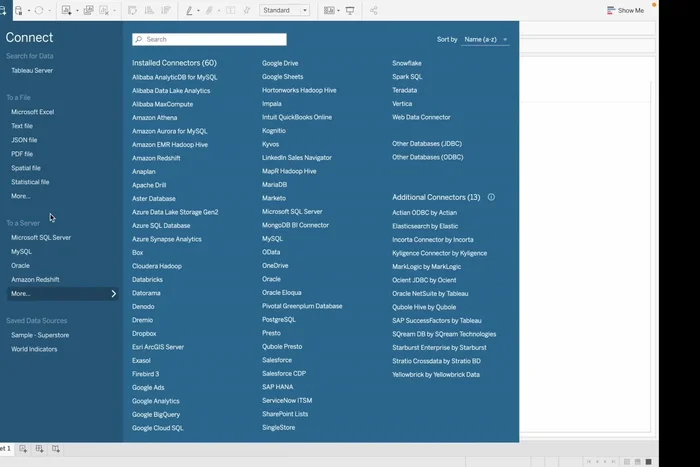Screen dimensions: 700x467
Task: Click the run update (refresh) icon
Action: 39,10
